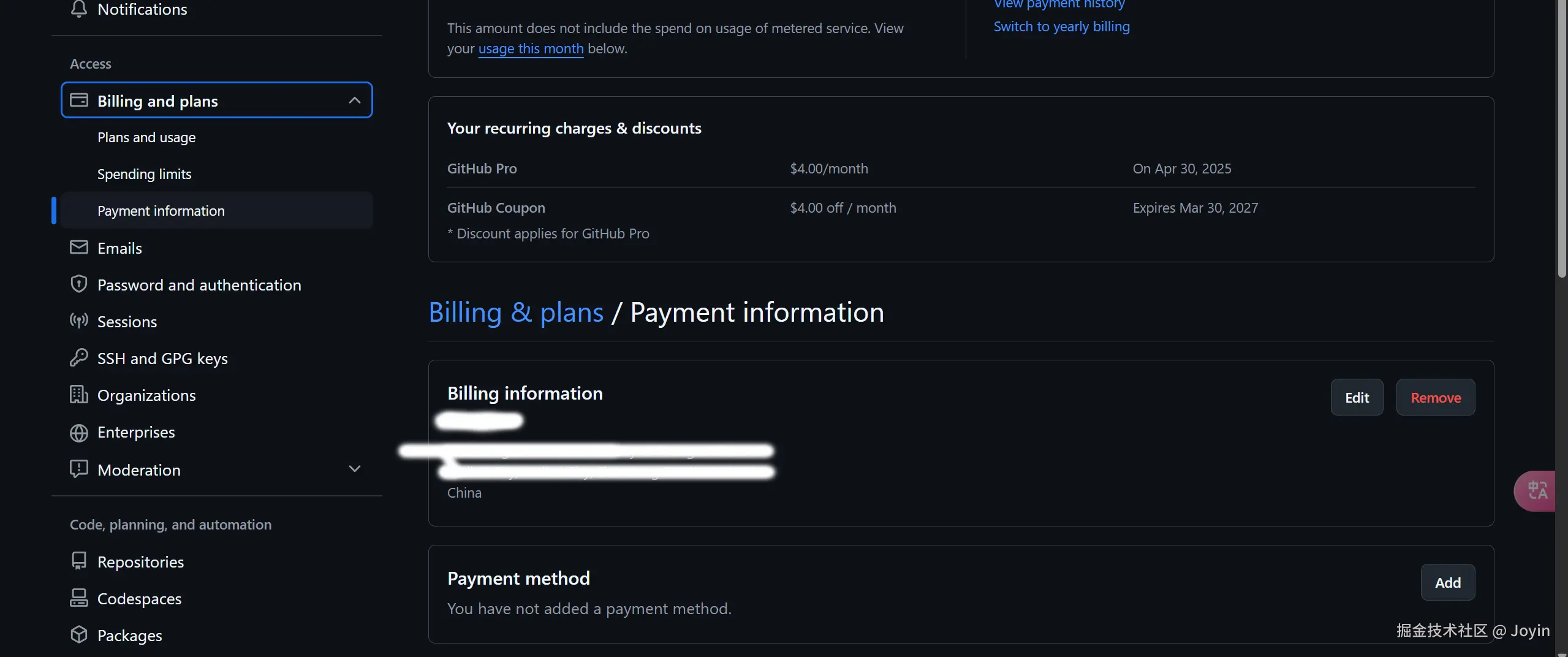Screen dimensions: 1568x657
Task: Edit the billing information
Action: [x=1357, y=397]
